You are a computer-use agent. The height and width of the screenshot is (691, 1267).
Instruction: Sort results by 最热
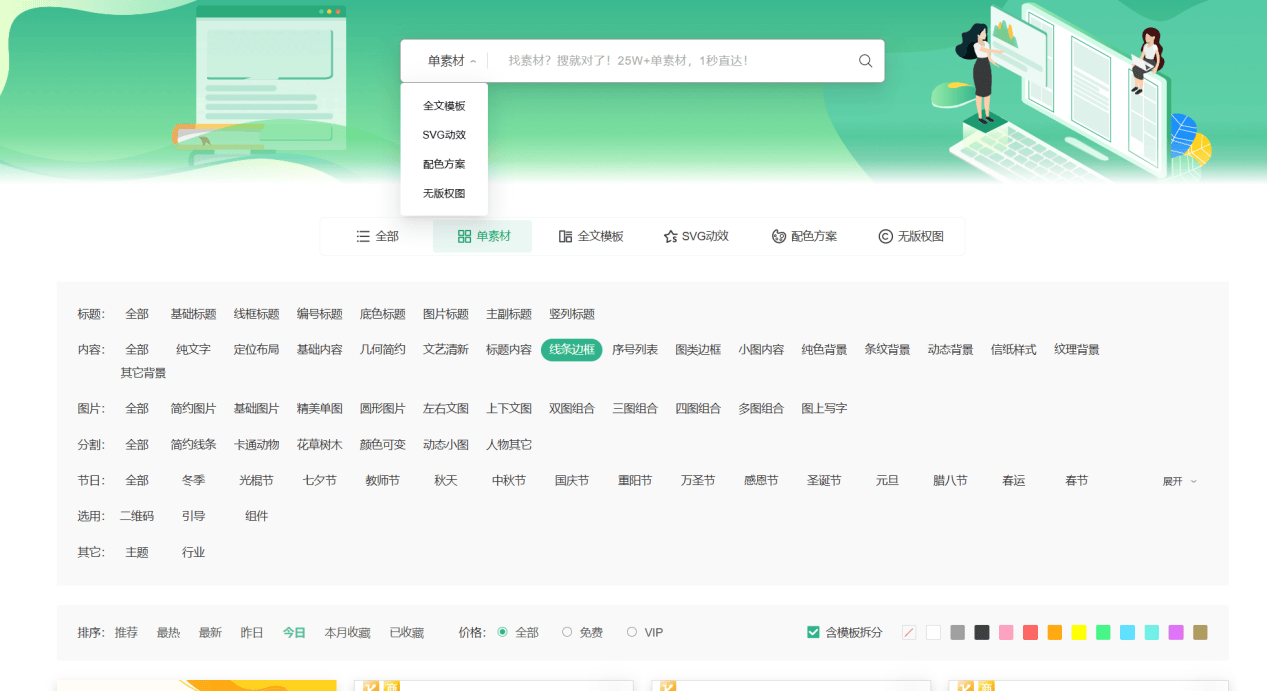(168, 633)
